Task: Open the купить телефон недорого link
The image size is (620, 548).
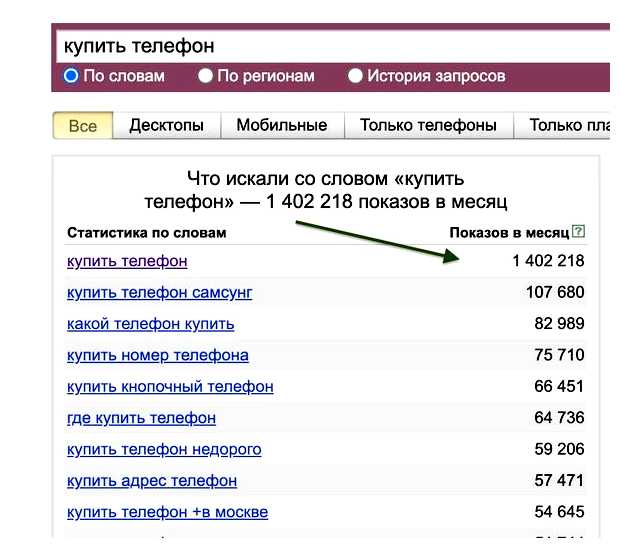Action: 164,450
